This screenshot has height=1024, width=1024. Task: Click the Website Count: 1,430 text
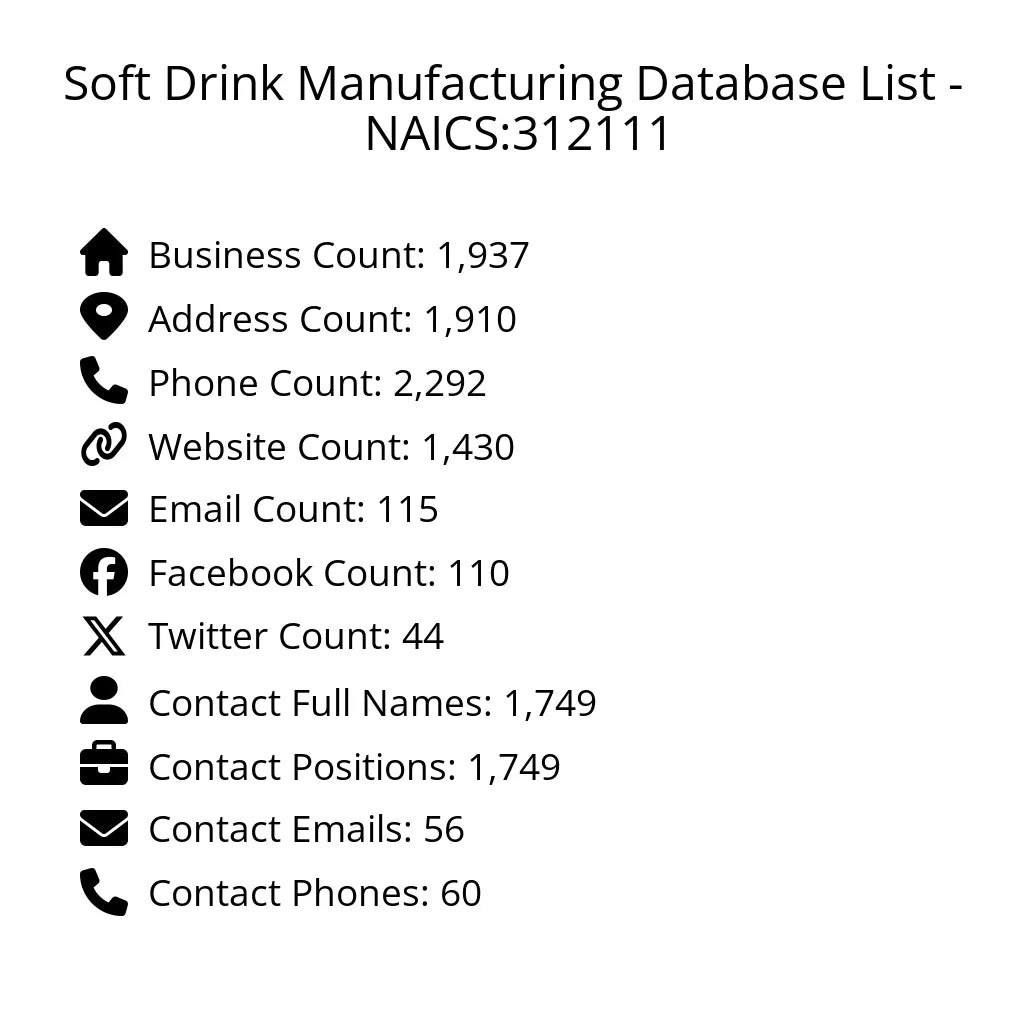pos(331,447)
